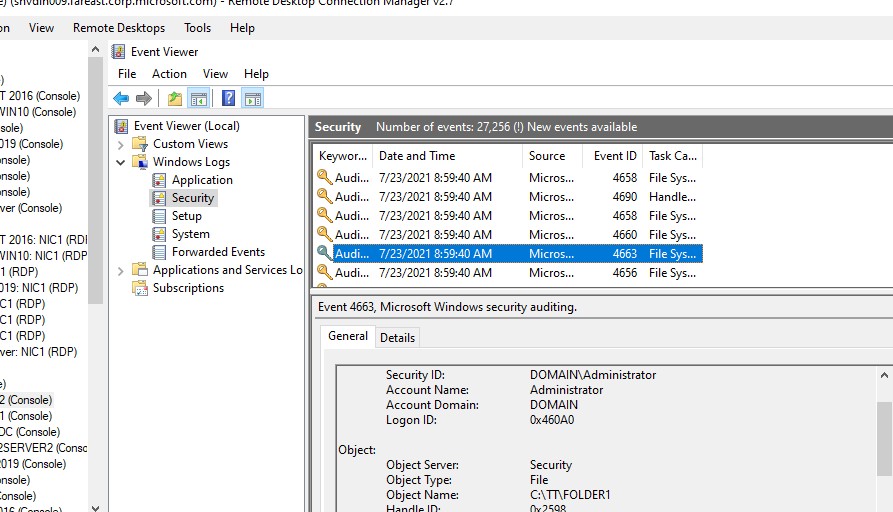The height and width of the screenshot is (512, 893).
Task: Click the 'C:\TT\FOLDER1' object name value
Action: pos(570,495)
